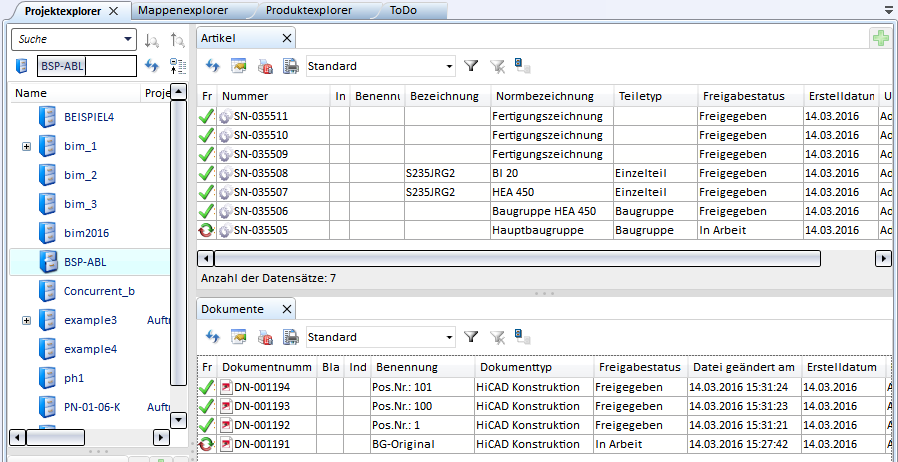Click the filter funnel in Artikel toolbar
The width and height of the screenshot is (898, 462).
pyautogui.click(x=471, y=66)
